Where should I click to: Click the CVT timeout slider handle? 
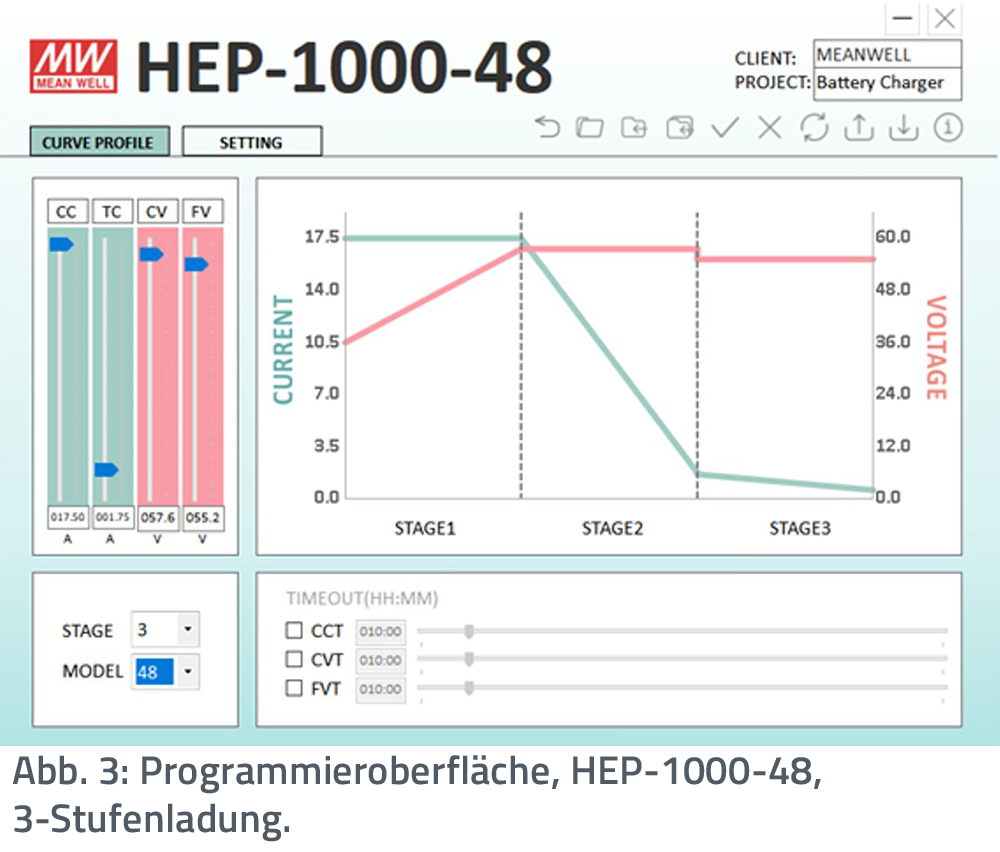[x=469, y=659]
